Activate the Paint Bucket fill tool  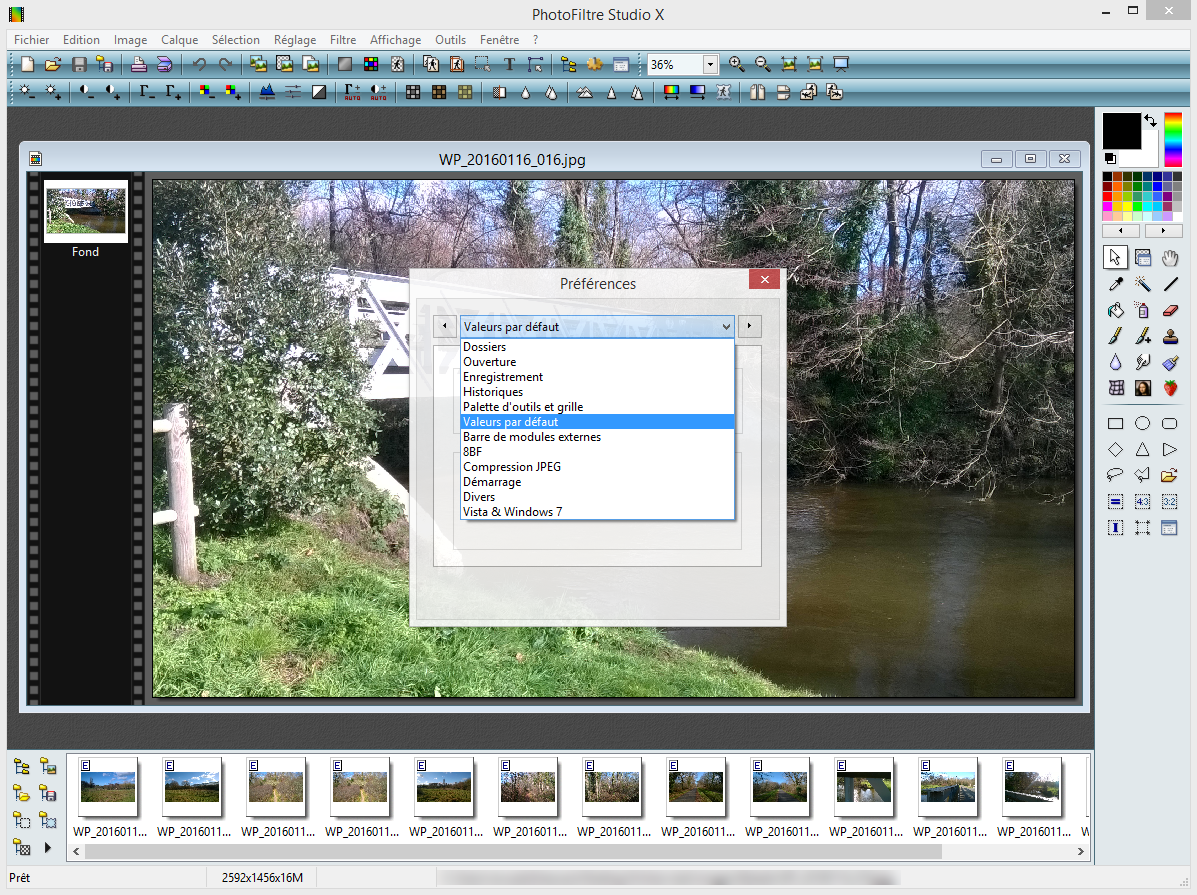1115,310
